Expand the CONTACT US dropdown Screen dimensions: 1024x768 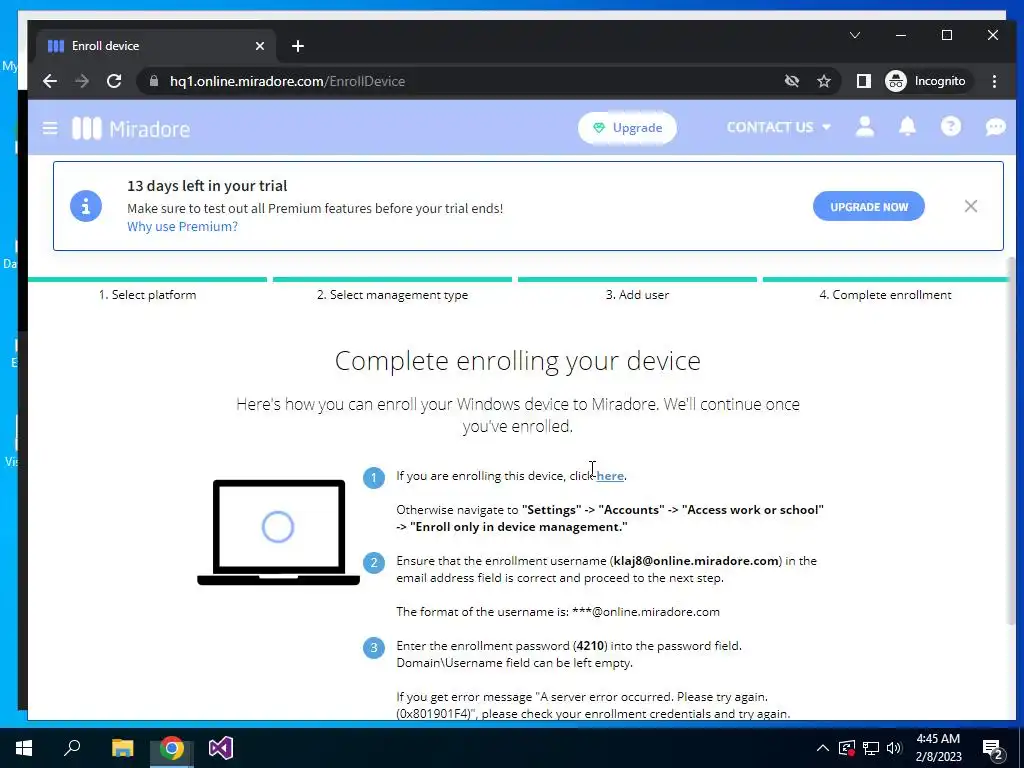tap(778, 127)
